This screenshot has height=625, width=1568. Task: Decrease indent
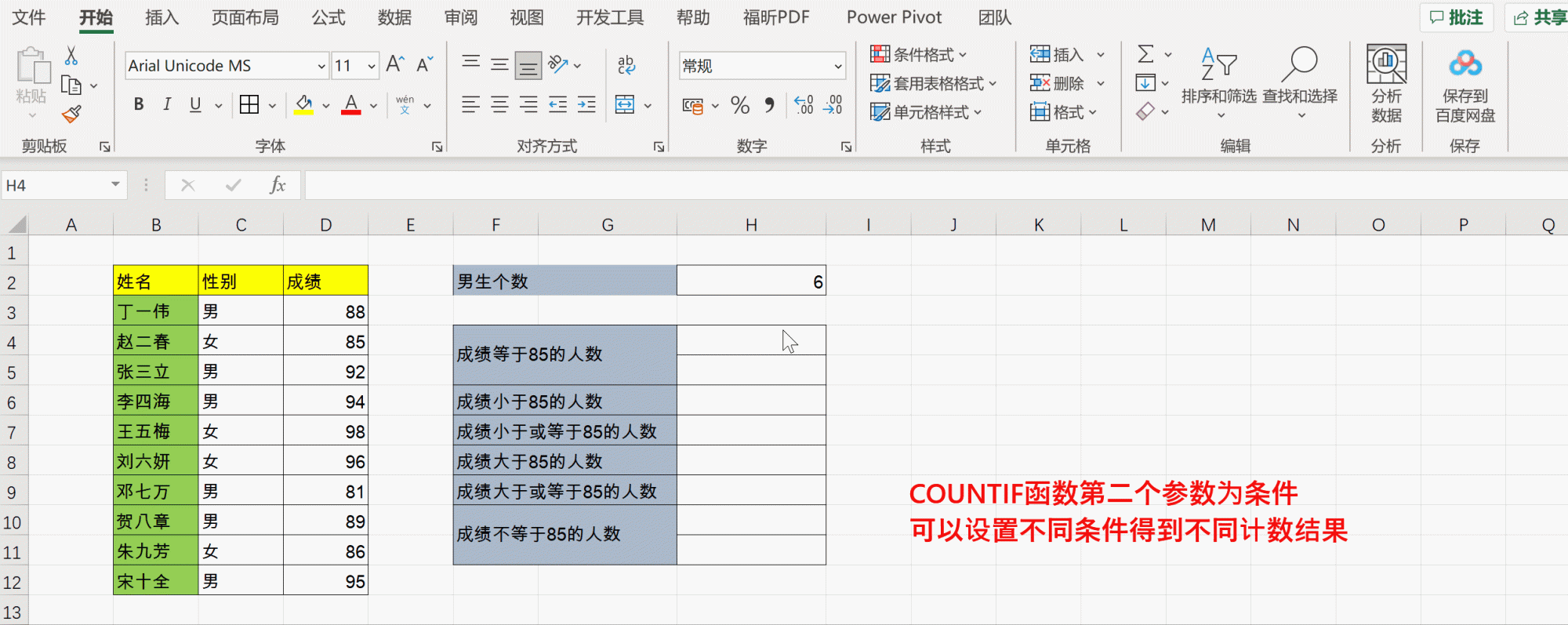click(x=557, y=104)
